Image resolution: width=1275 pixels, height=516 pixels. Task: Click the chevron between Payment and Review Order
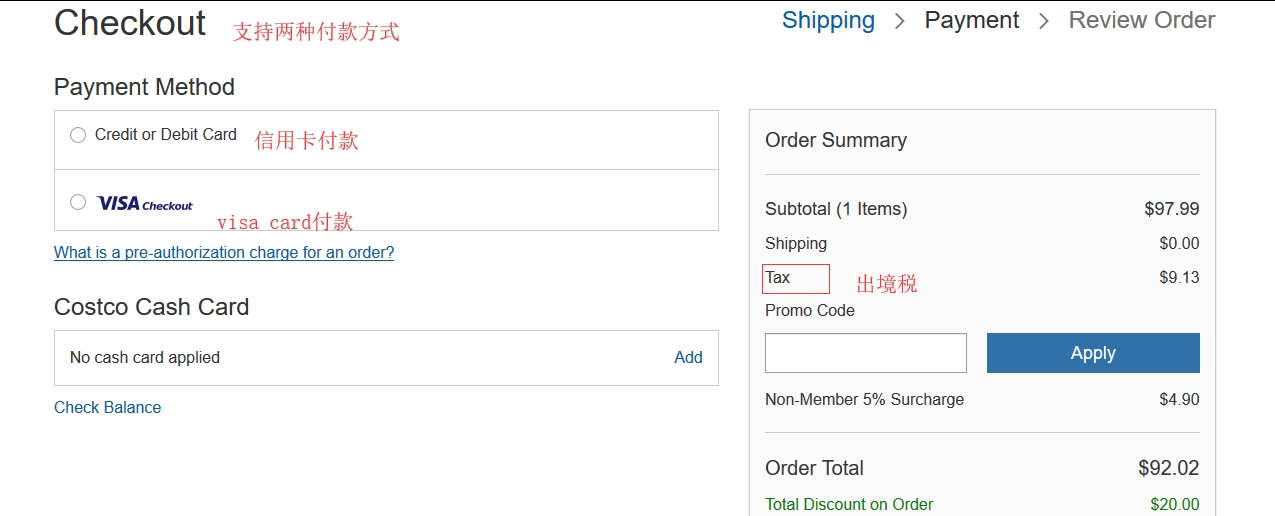[x=1044, y=21]
